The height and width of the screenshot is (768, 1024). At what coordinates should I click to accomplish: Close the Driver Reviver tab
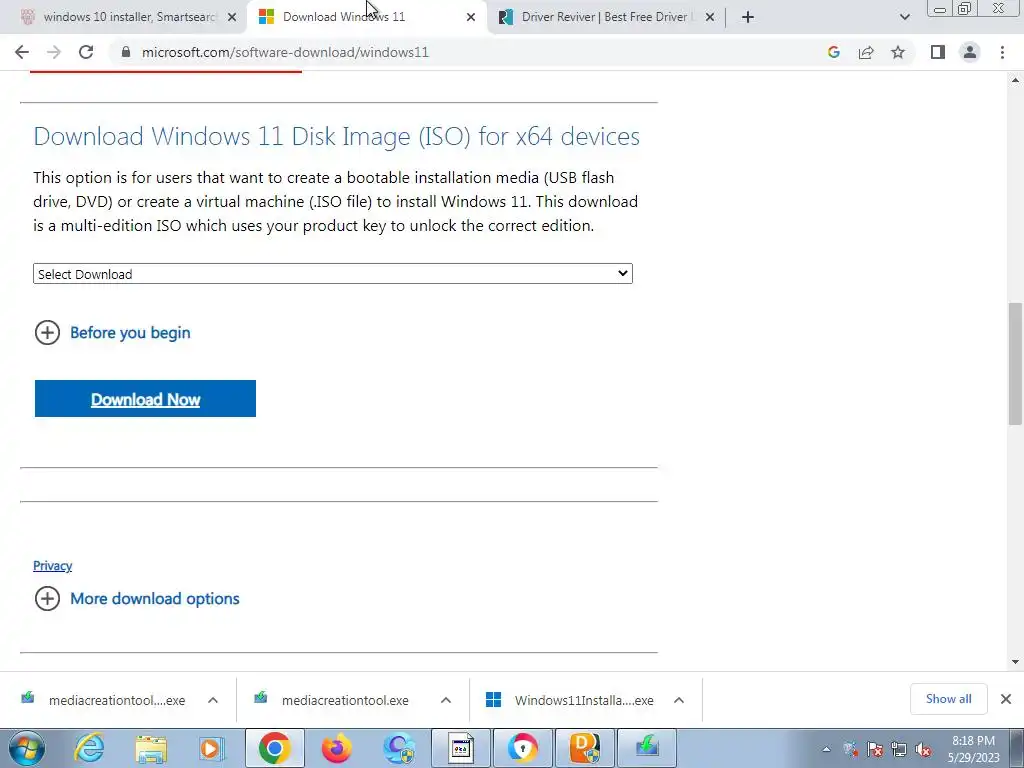[x=710, y=17]
